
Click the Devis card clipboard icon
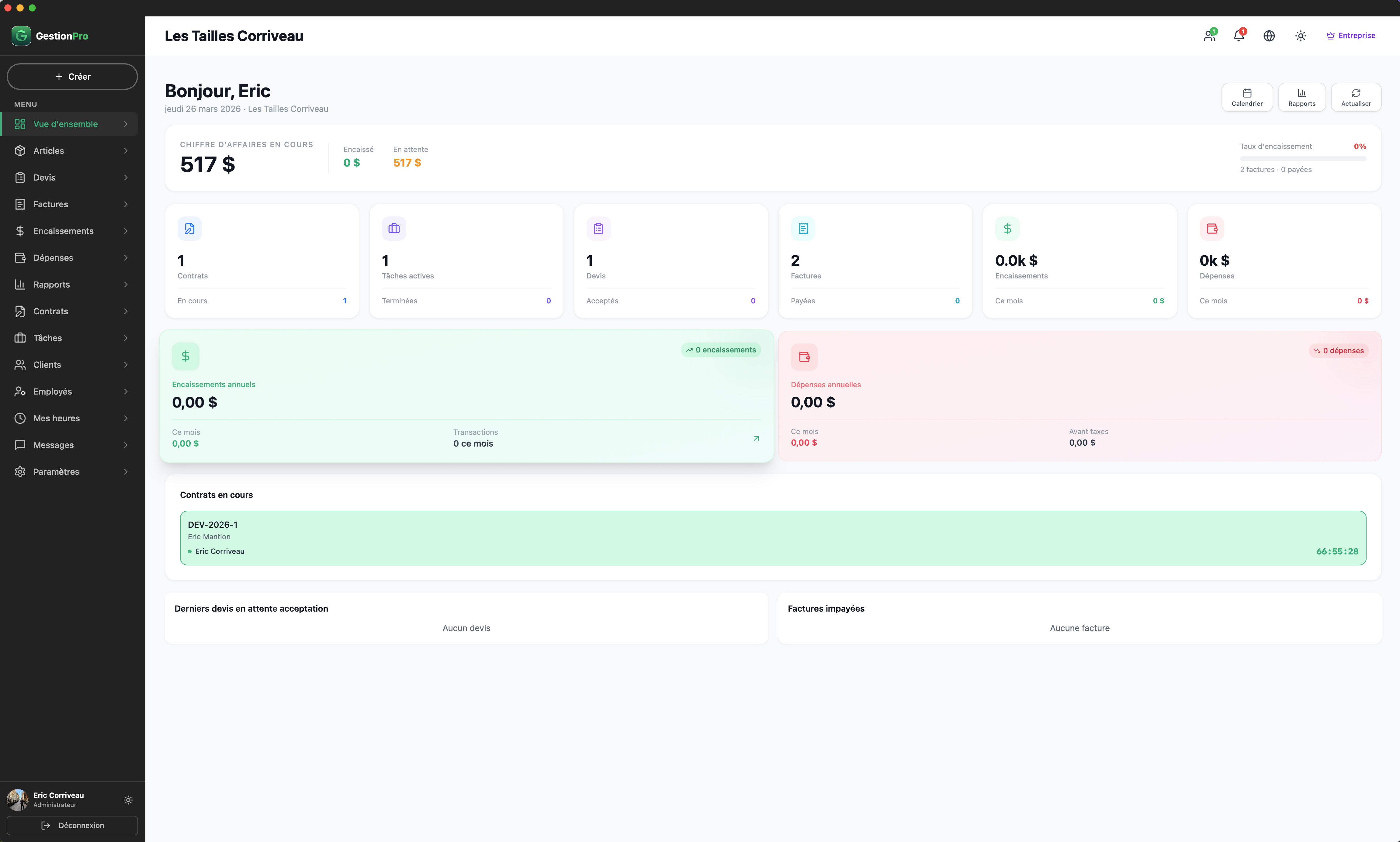pyautogui.click(x=598, y=229)
